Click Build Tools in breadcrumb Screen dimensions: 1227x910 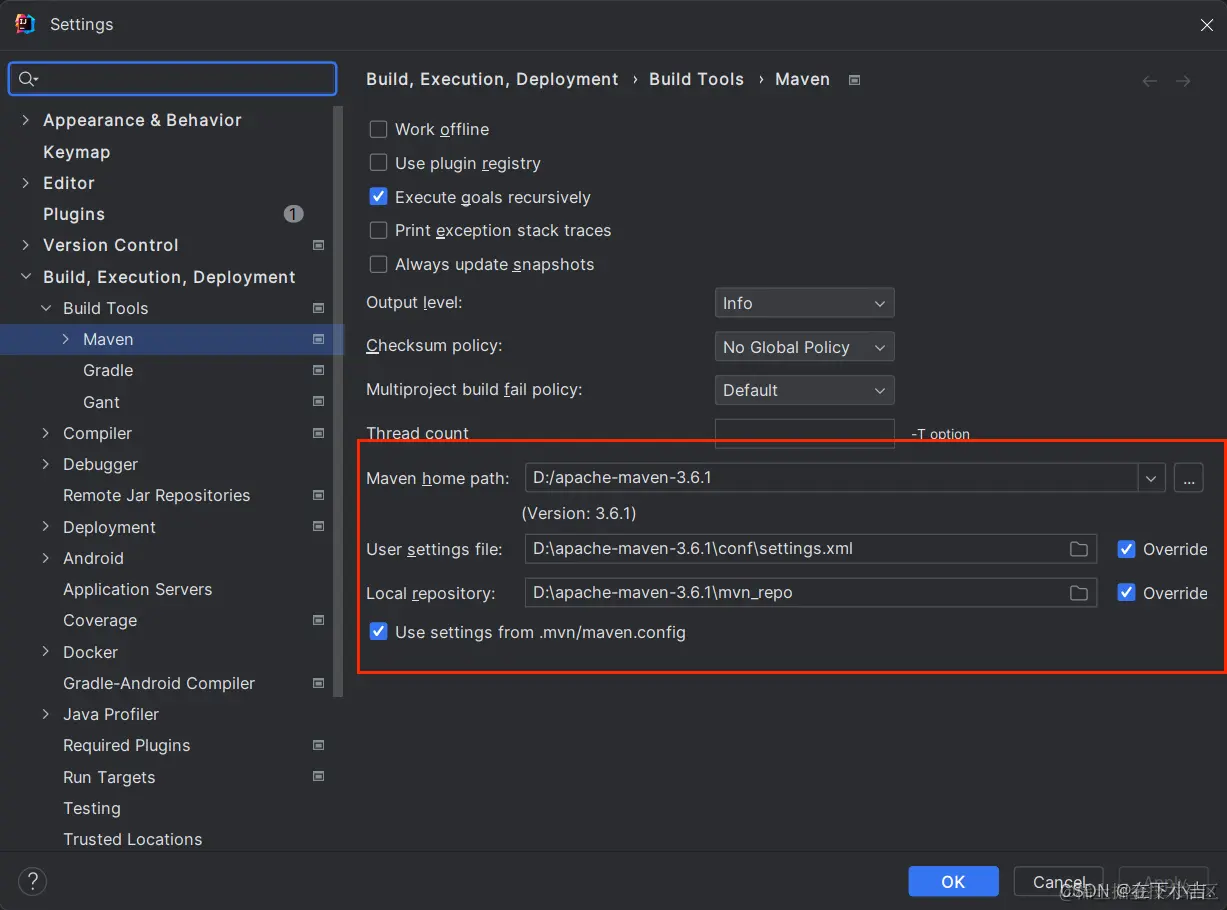pos(696,79)
